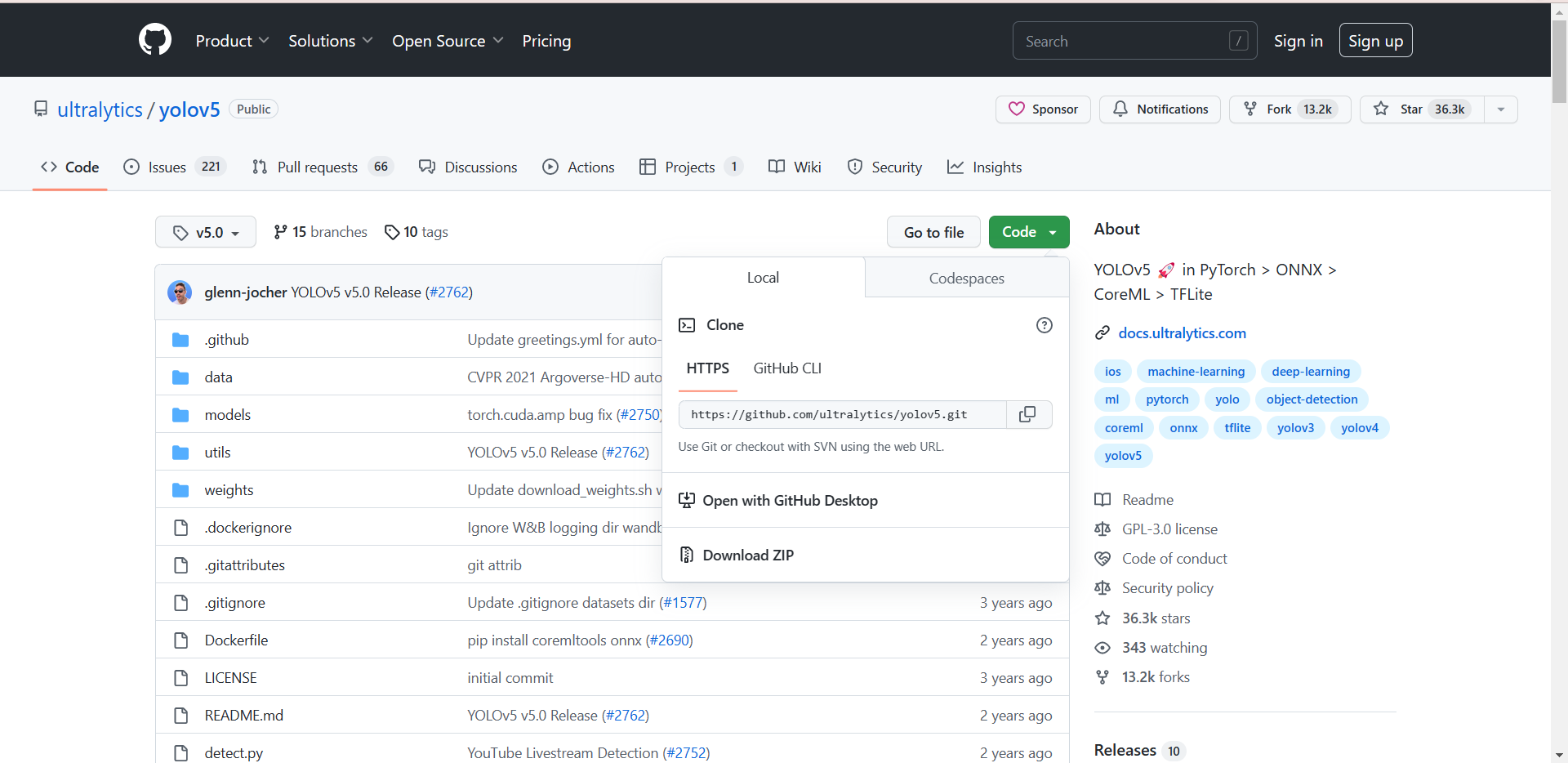Open the Security tab
Image resolution: width=1568 pixels, height=763 pixels.
tap(884, 167)
